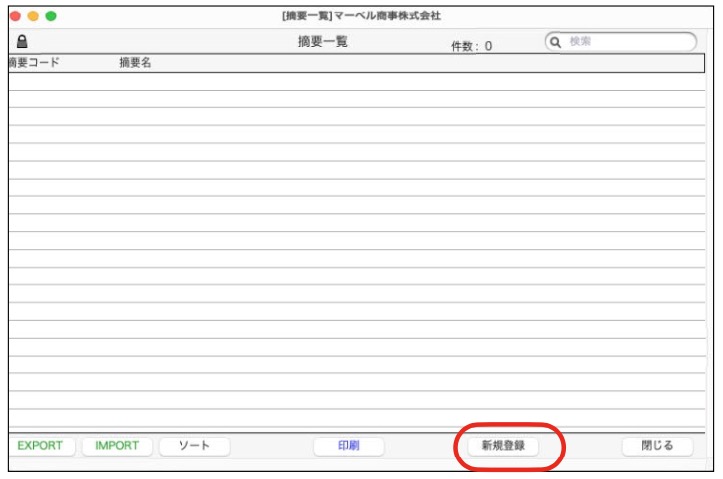Minimize the window using the yellow button
The height and width of the screenshot is (479, 723).
(33, 16)
